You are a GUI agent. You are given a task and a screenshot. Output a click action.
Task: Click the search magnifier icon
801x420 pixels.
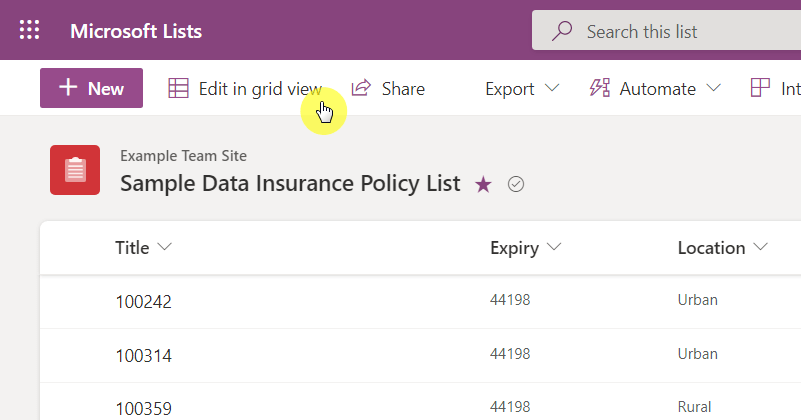point(562,31)
